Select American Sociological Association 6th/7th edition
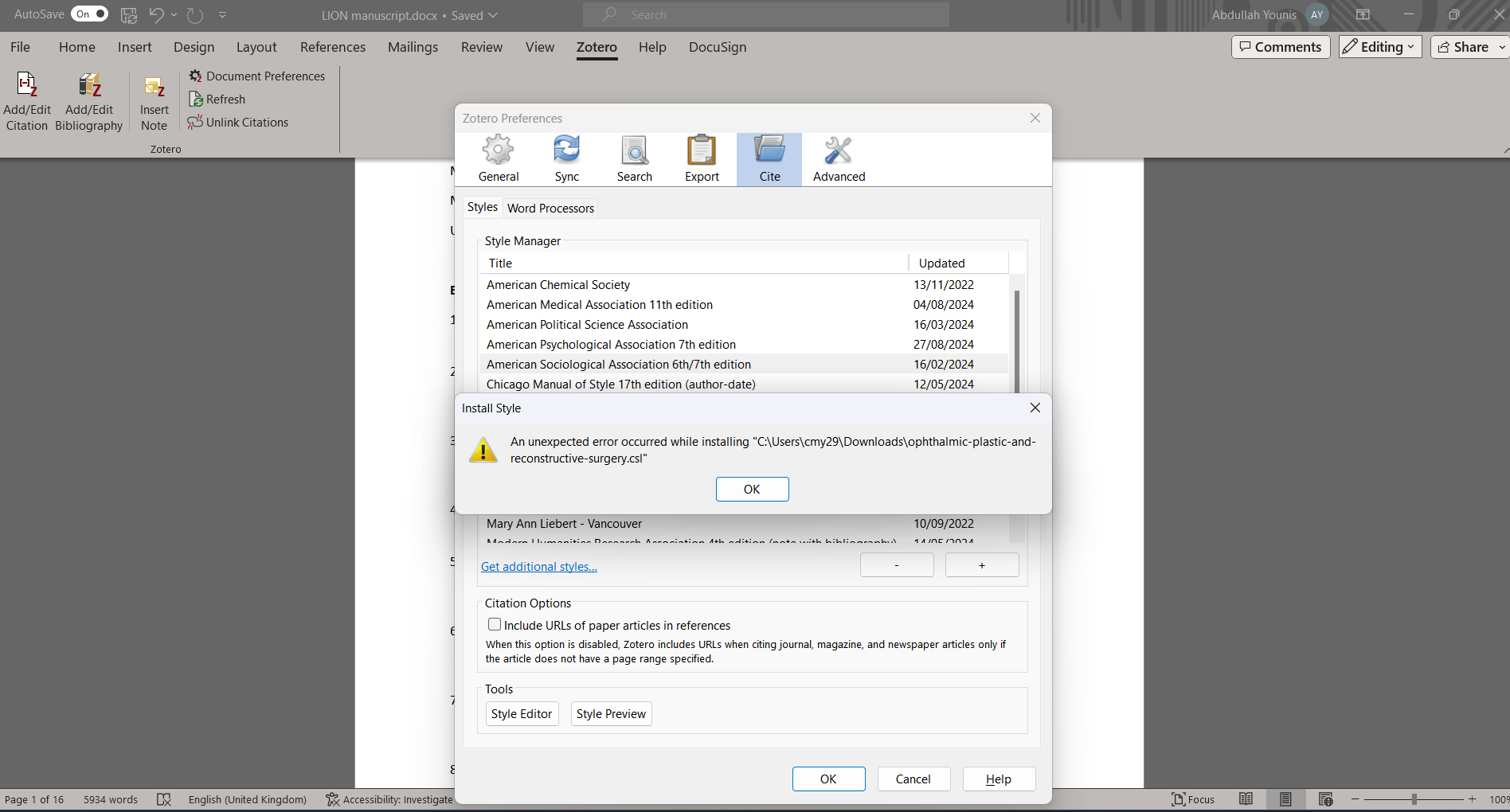 point(744,365)
